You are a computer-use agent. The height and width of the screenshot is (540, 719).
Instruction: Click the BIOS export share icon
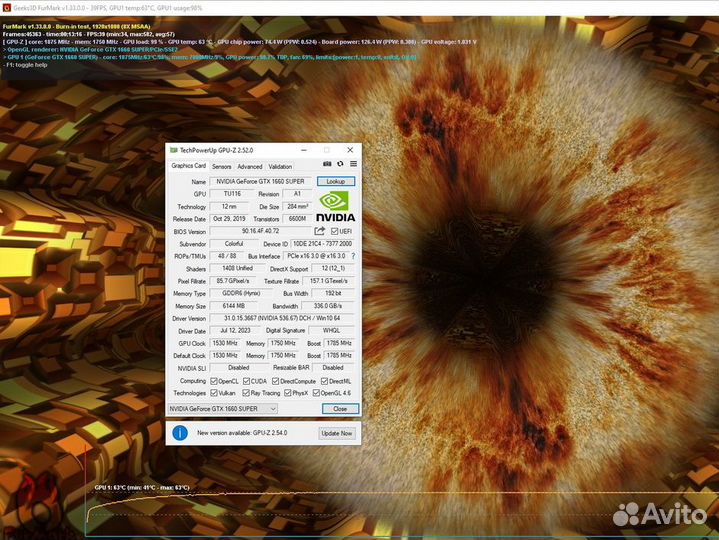click(319, 231)
